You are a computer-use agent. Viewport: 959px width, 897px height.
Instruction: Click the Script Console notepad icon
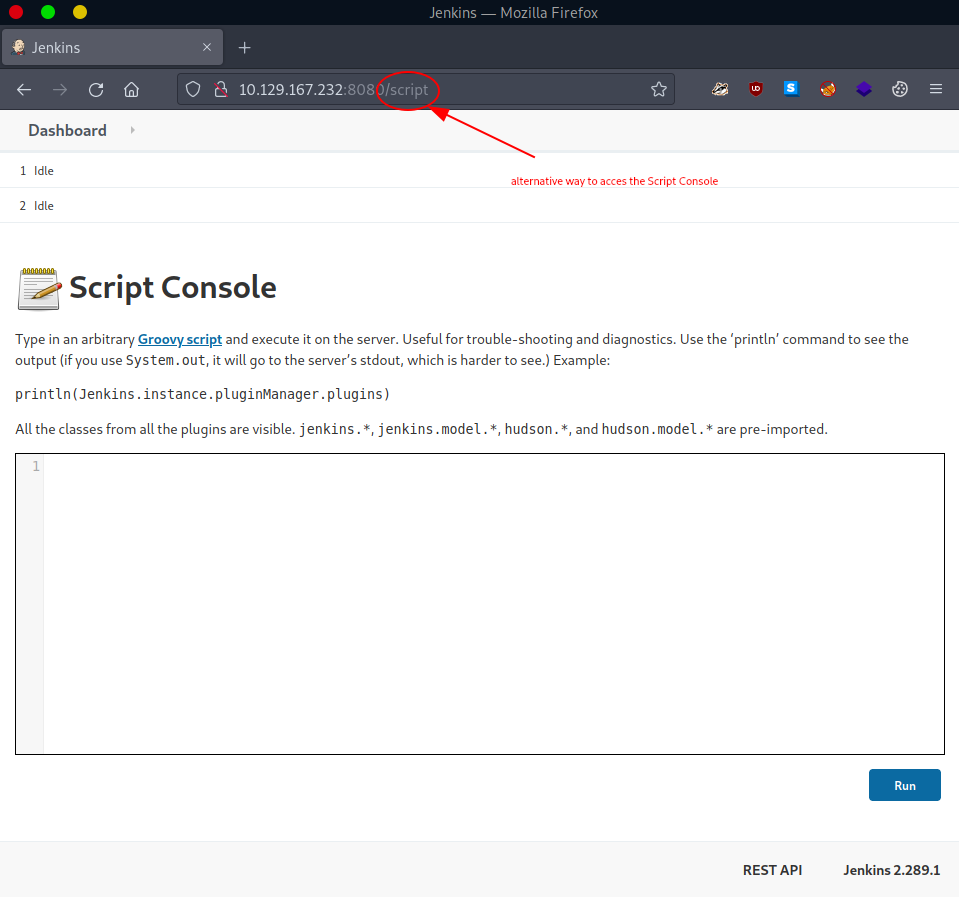37,287
